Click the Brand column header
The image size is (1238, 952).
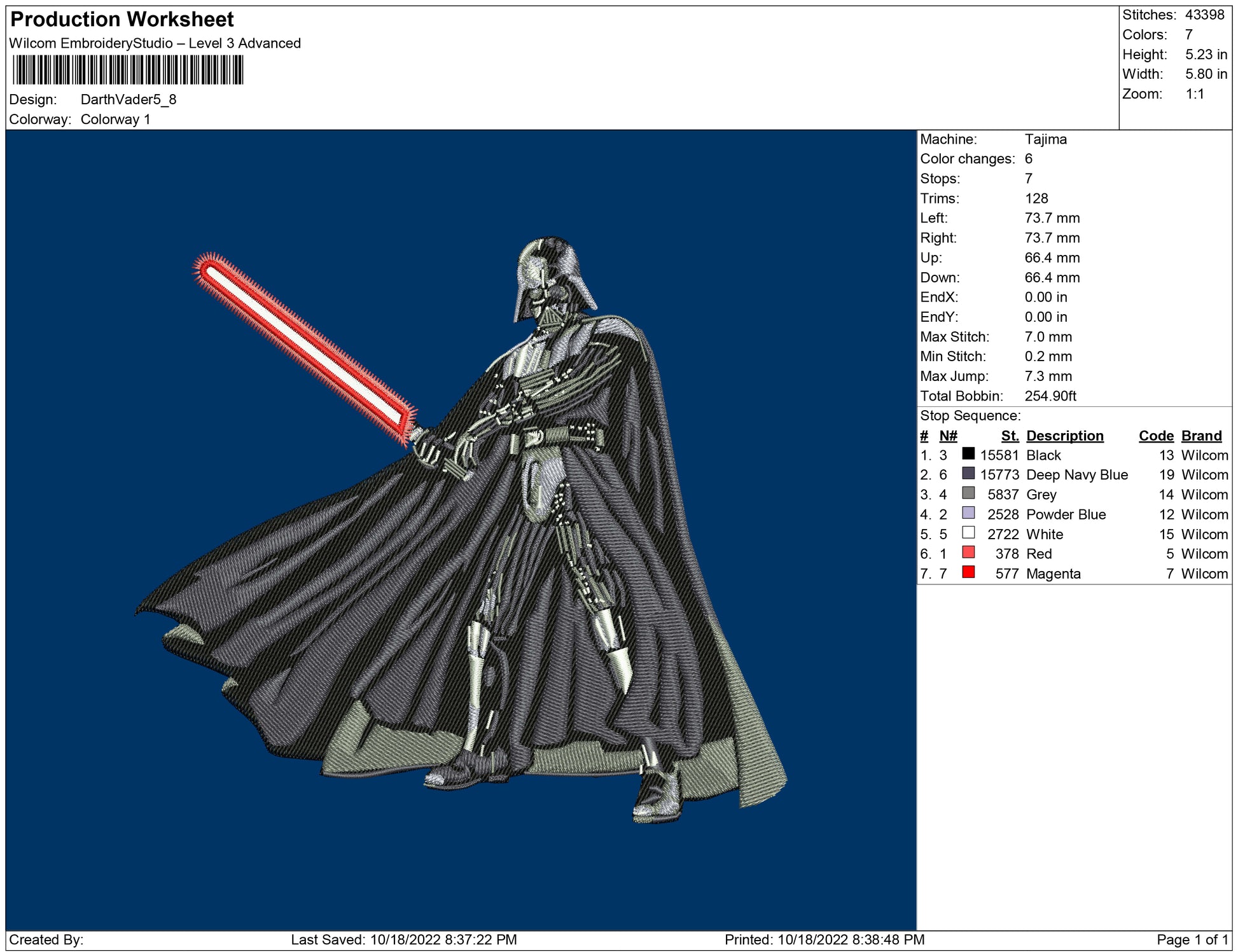click(1201, 436)
